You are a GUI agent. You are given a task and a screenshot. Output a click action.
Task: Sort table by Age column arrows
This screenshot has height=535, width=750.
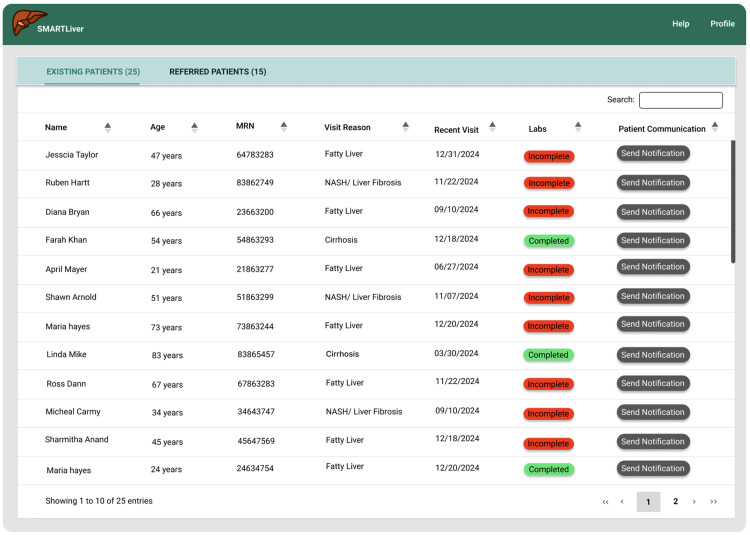(x=194, y=127)
